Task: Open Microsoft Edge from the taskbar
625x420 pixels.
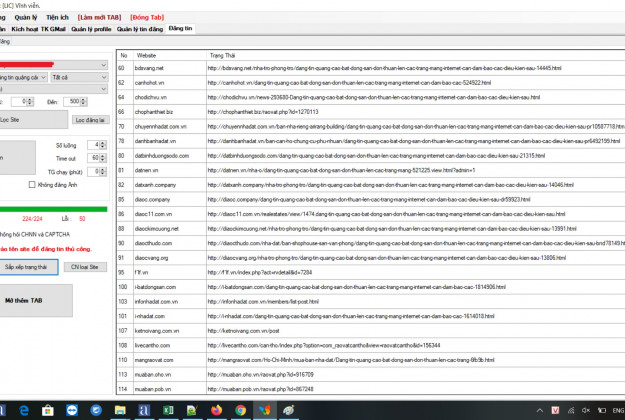Action: 24,410
